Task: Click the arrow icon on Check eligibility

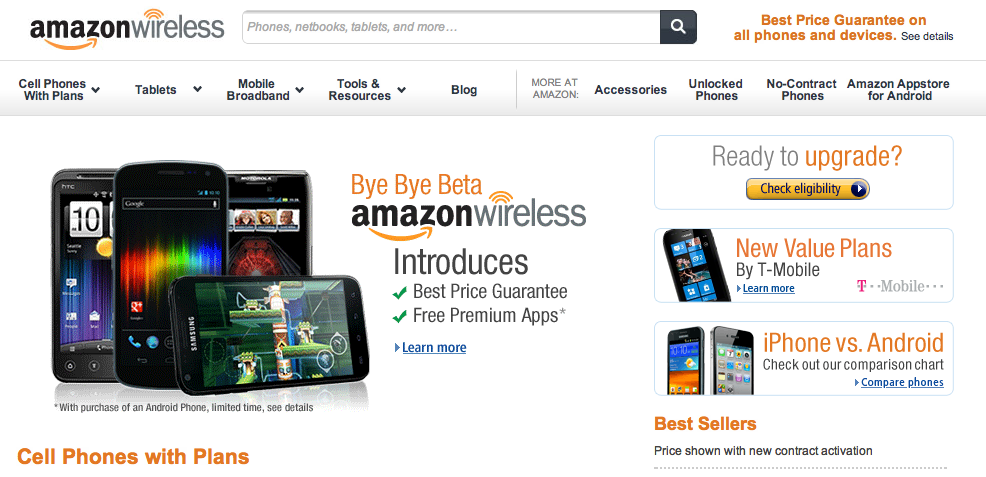Action: (x=858, y=189)
